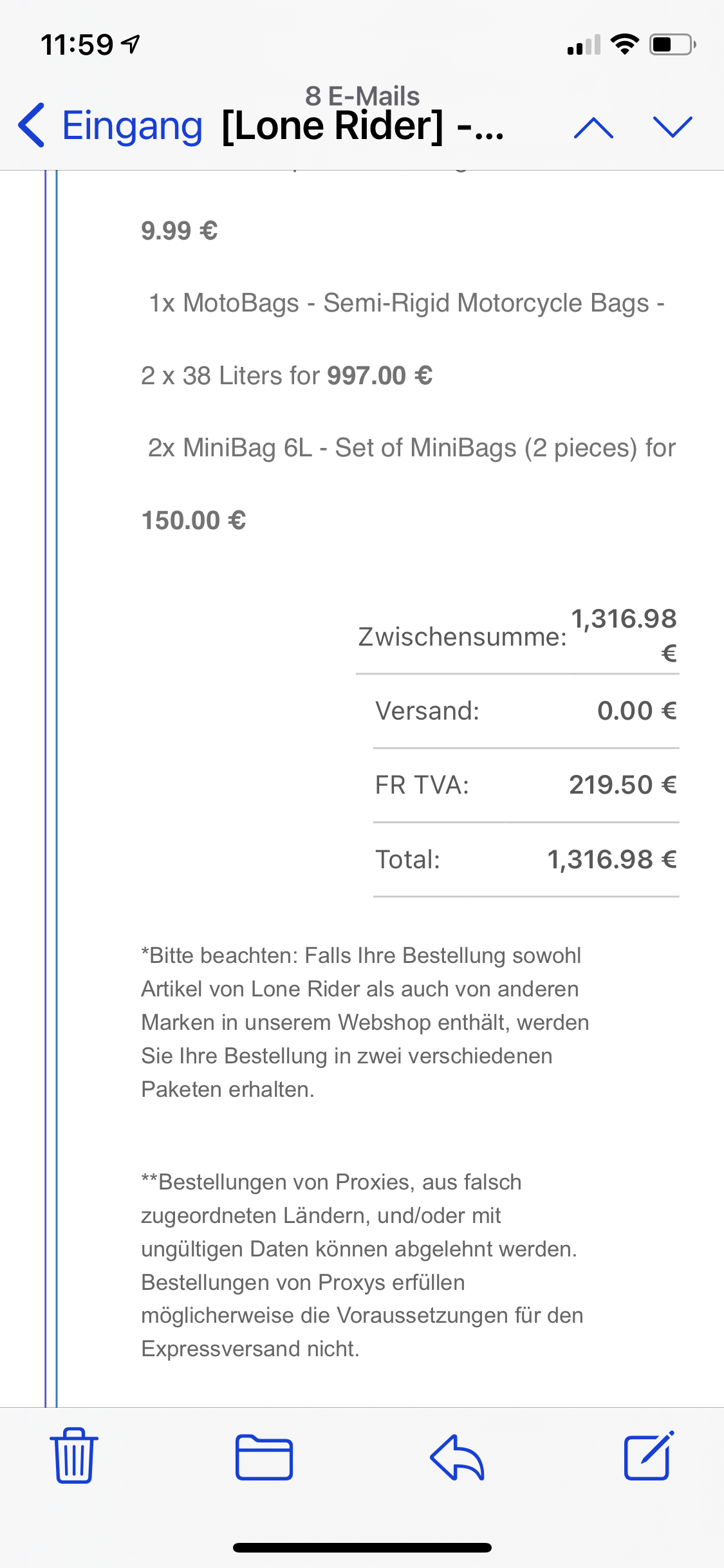This screenshot has width=724, height=1568.
Task: Go to previous email with up chevron
Action: [x=593, y=127]
